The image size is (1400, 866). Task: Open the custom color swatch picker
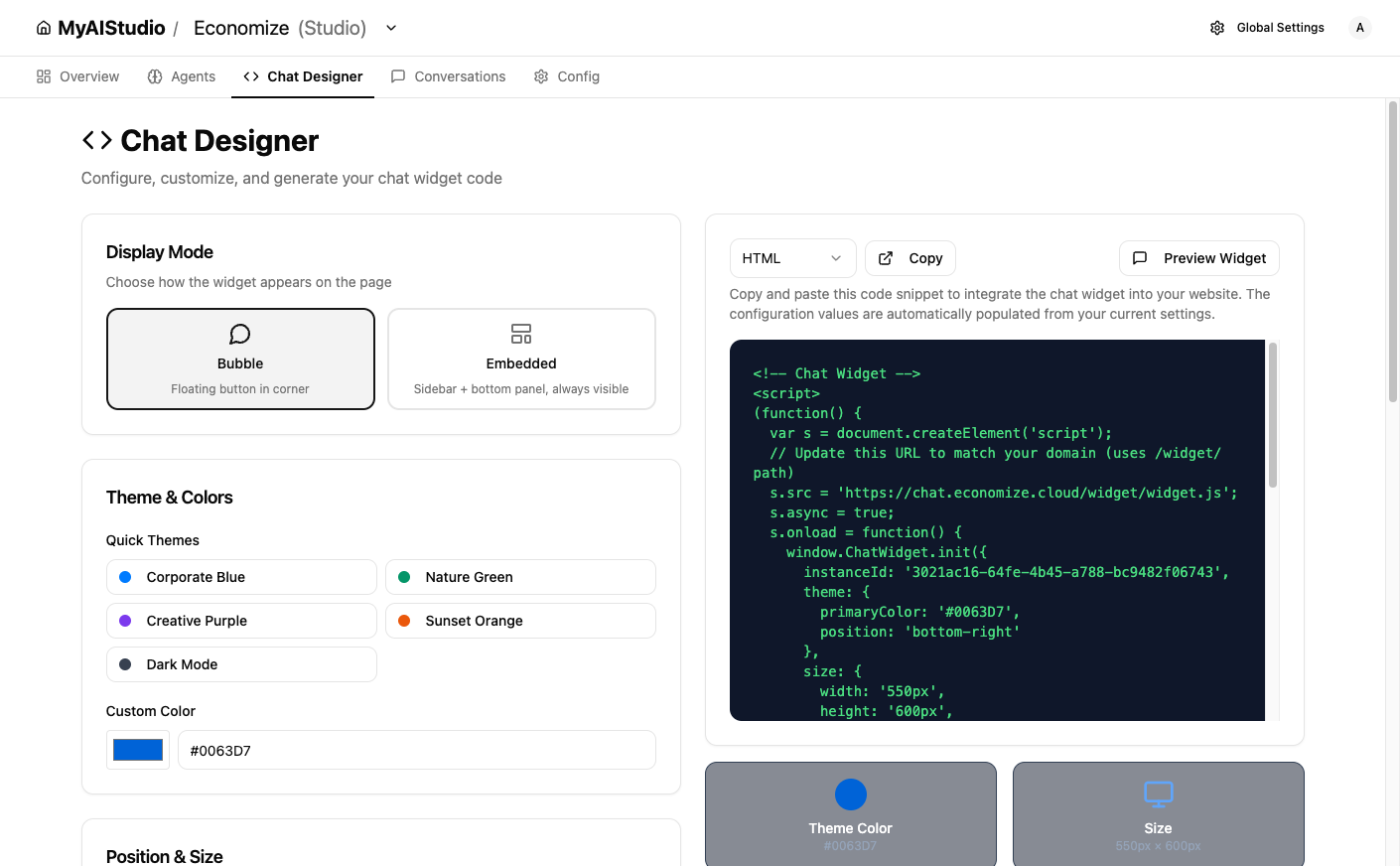[138, 750]
